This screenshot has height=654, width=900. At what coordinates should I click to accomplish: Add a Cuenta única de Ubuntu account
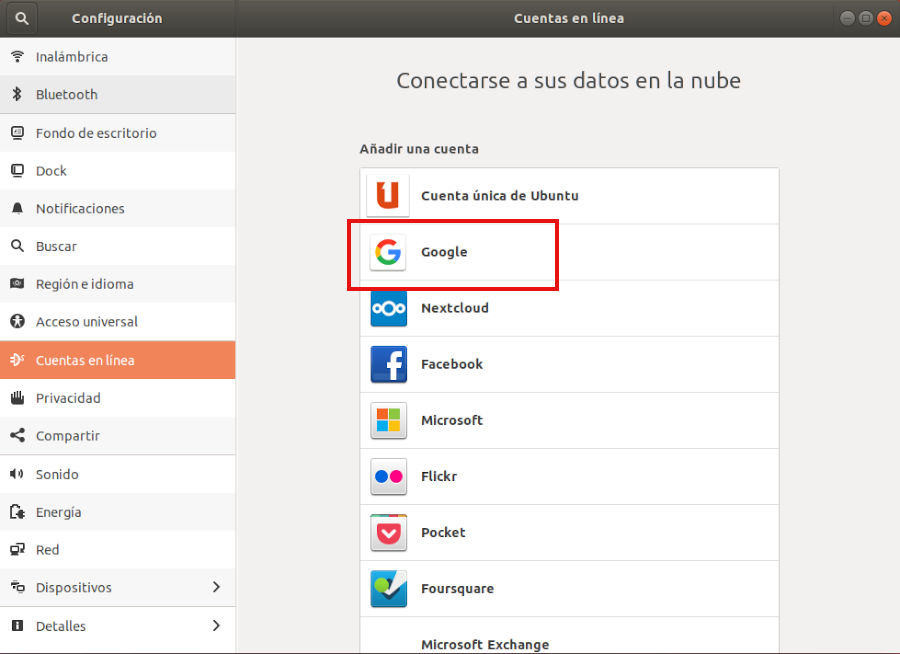(569, 196)
